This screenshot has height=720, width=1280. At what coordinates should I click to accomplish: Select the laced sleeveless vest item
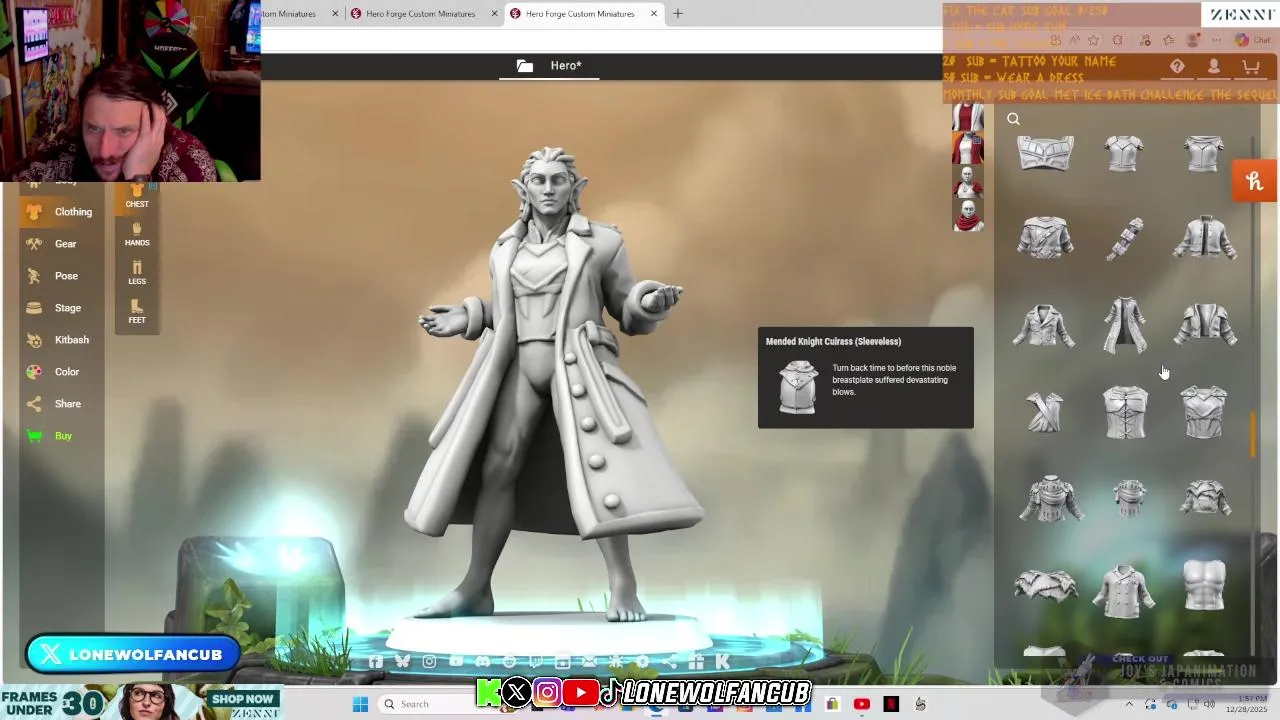[1125, 412]
